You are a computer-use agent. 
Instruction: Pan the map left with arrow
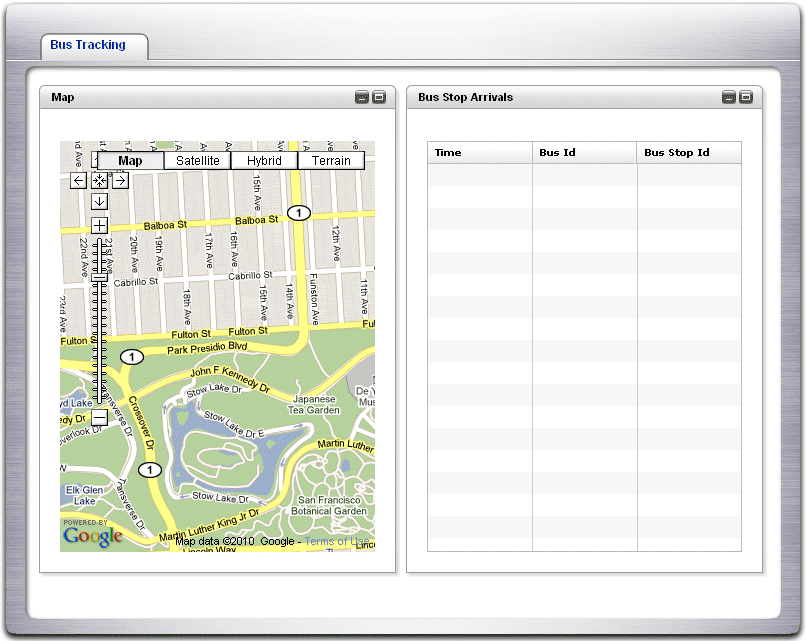(78, 180)
